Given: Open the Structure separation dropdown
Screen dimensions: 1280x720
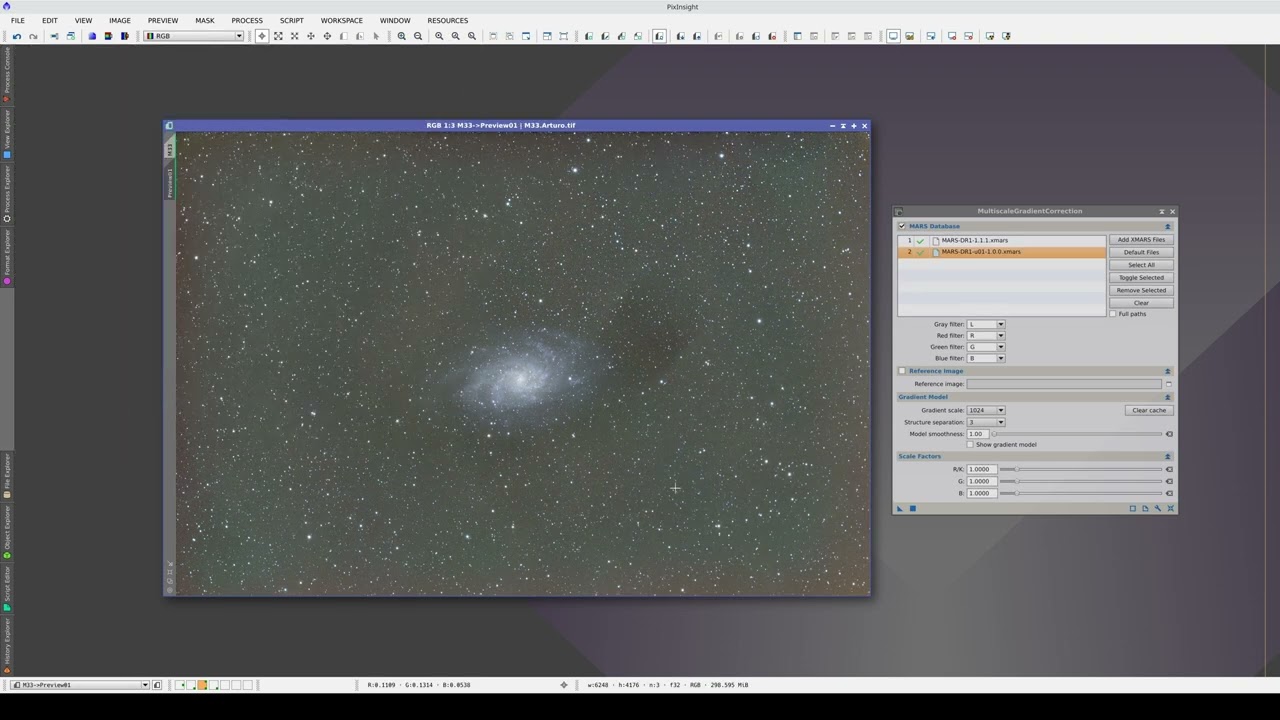Looking at the screenshot, I should tap(985, 422).
